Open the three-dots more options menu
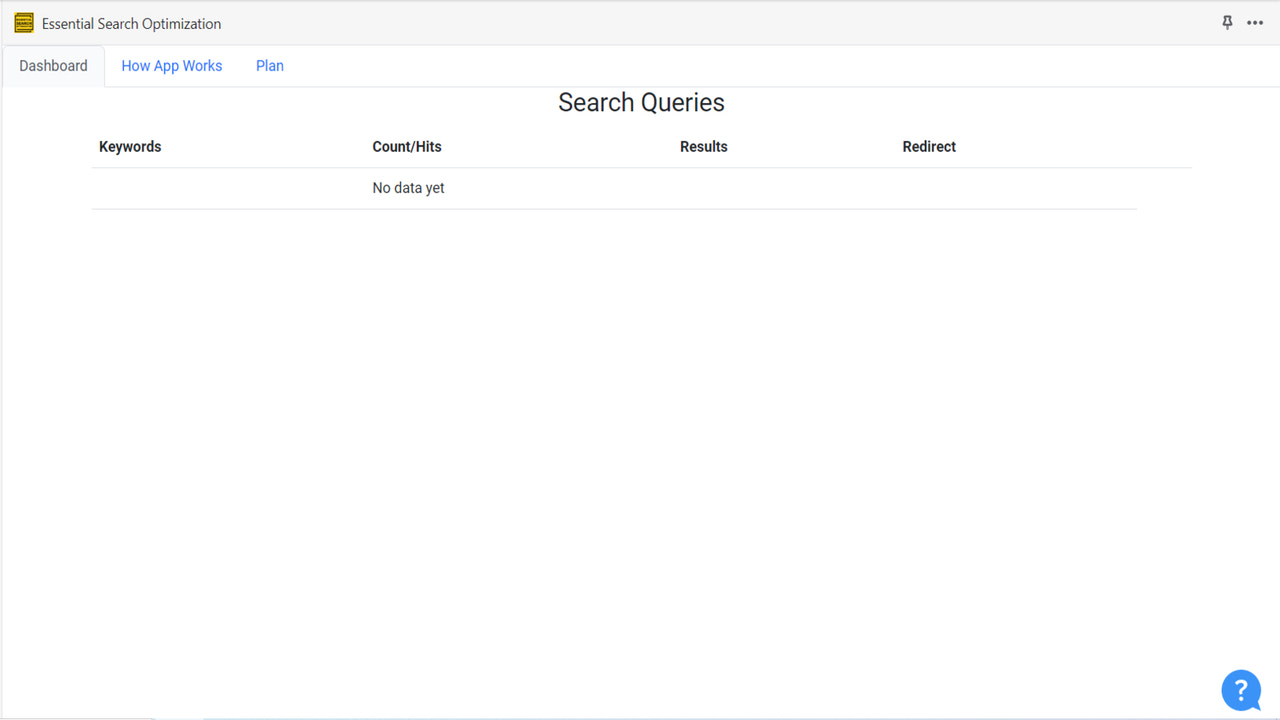Image resolution: width=1280 pixels, height=720 pixels. coord(1255,23)
